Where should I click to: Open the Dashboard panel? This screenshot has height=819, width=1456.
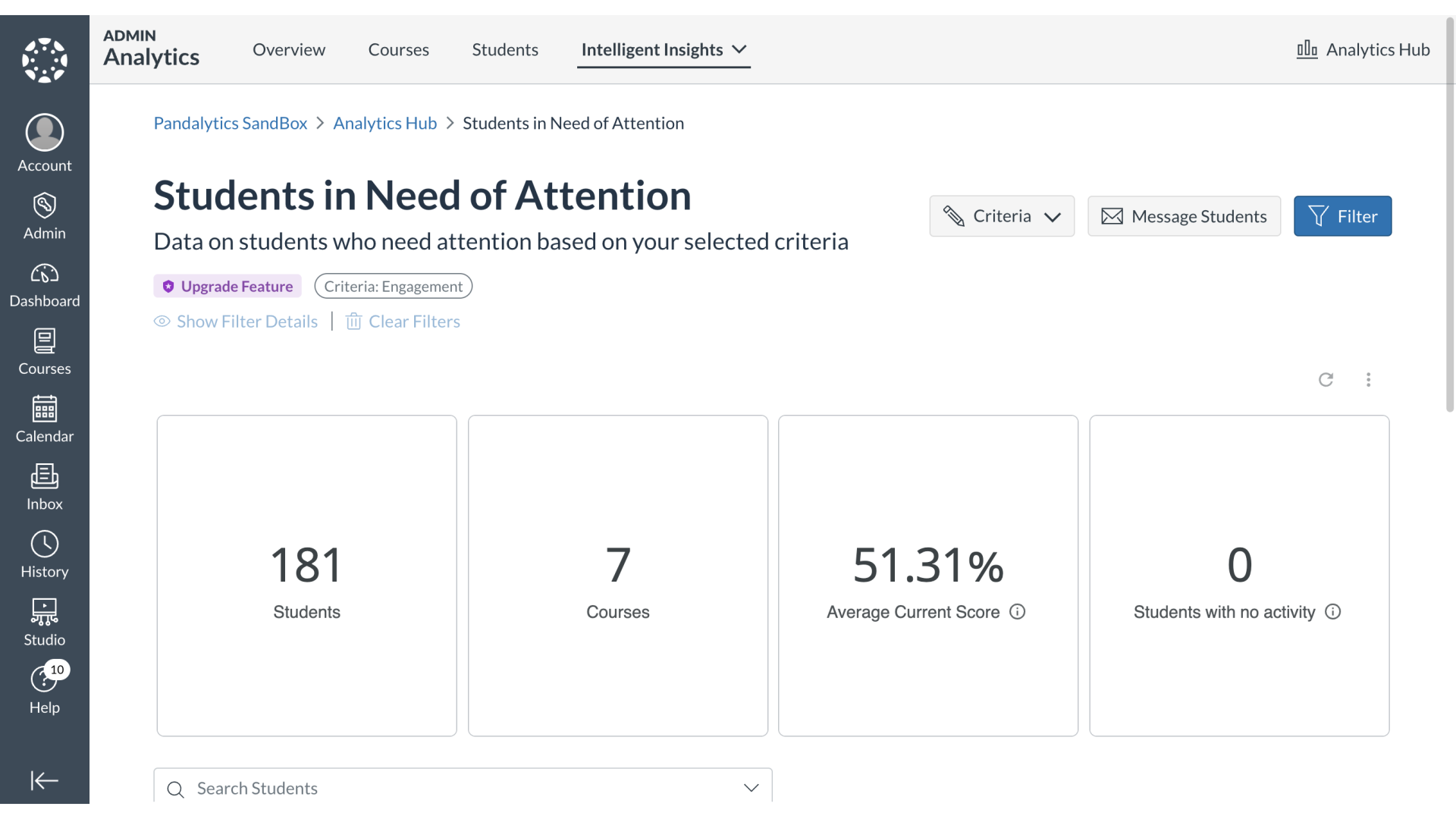coord(44,284)
